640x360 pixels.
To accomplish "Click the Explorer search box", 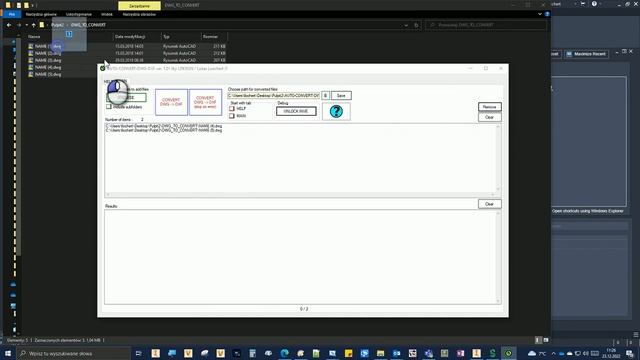I will pyautogui.click(x=486, y=25).
